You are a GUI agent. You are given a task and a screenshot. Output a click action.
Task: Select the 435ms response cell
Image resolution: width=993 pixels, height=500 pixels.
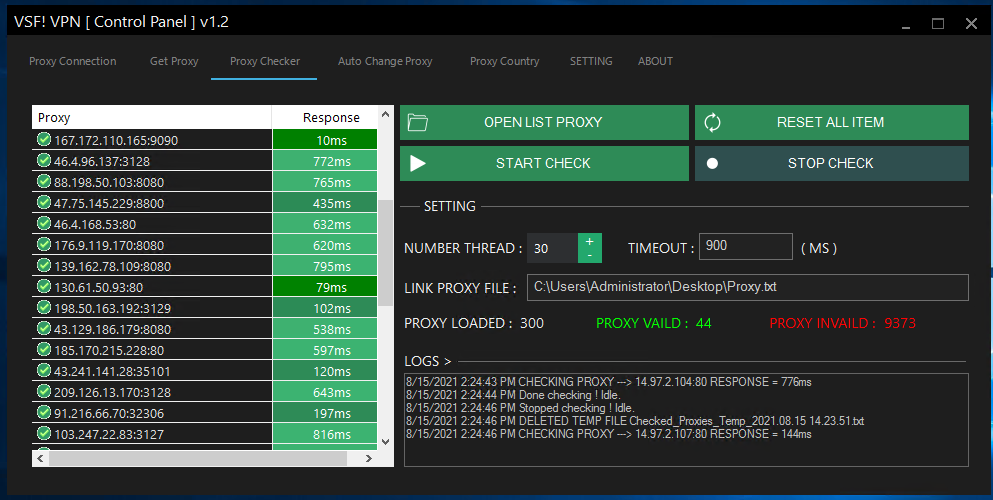click(325, 203)
